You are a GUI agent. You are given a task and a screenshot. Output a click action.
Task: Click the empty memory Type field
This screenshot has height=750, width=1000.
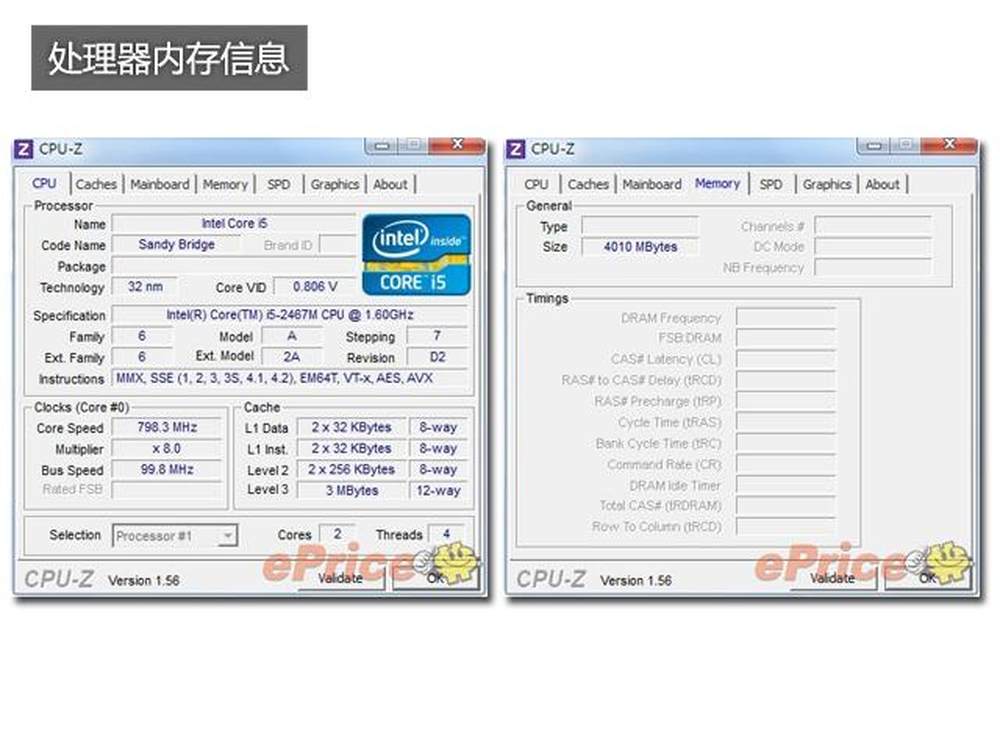pos(640,226)
